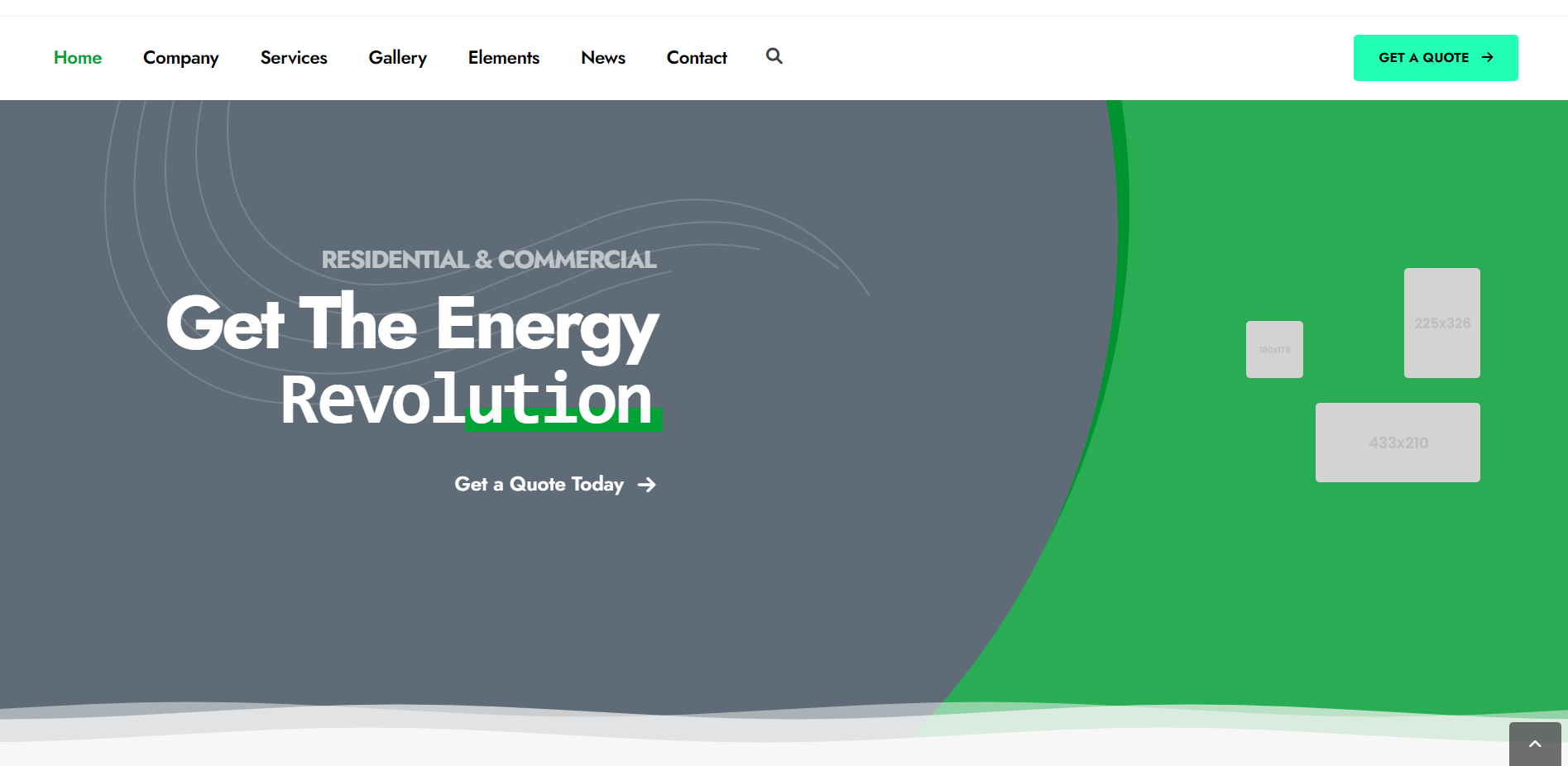Navigate to the News page
Screen dimensions: 1568x766
click(602, 58)
